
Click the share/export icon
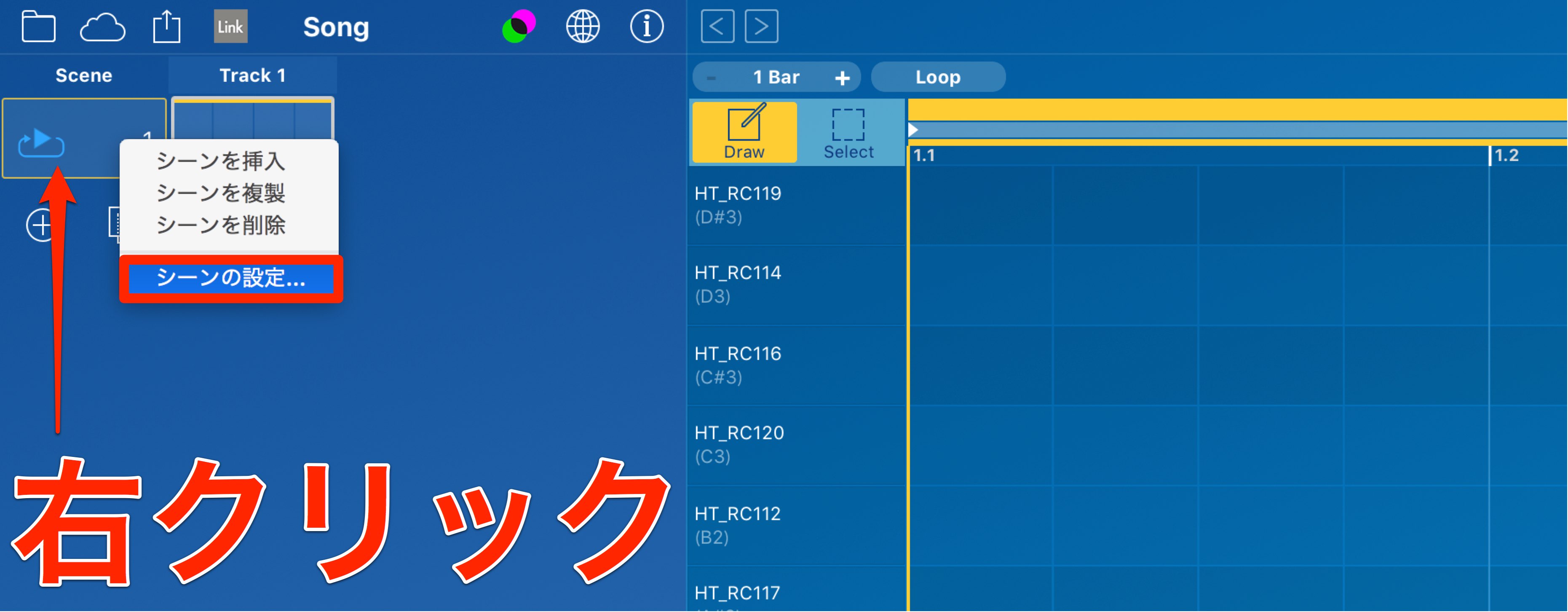click(x=166, y=27)
